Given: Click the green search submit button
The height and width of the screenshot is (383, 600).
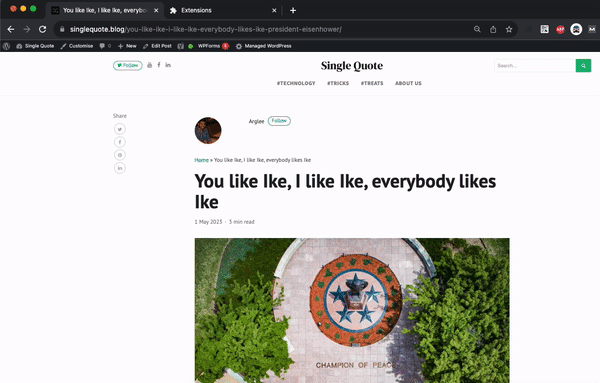Looking at the screenshot, I should coord(583,65).
